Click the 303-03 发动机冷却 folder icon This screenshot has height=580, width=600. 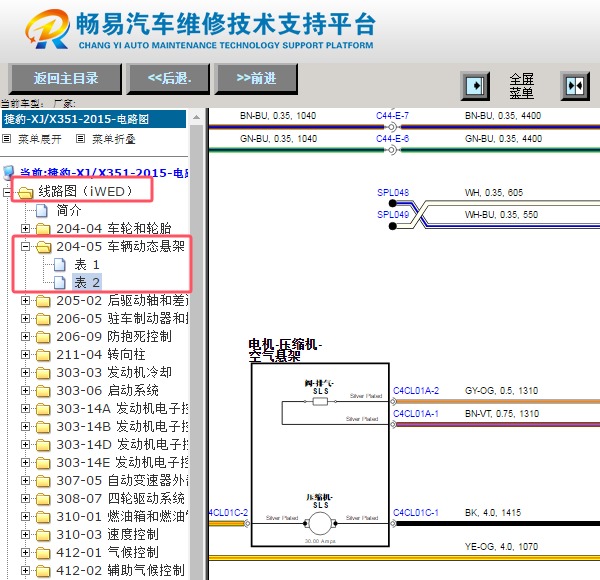43,373
